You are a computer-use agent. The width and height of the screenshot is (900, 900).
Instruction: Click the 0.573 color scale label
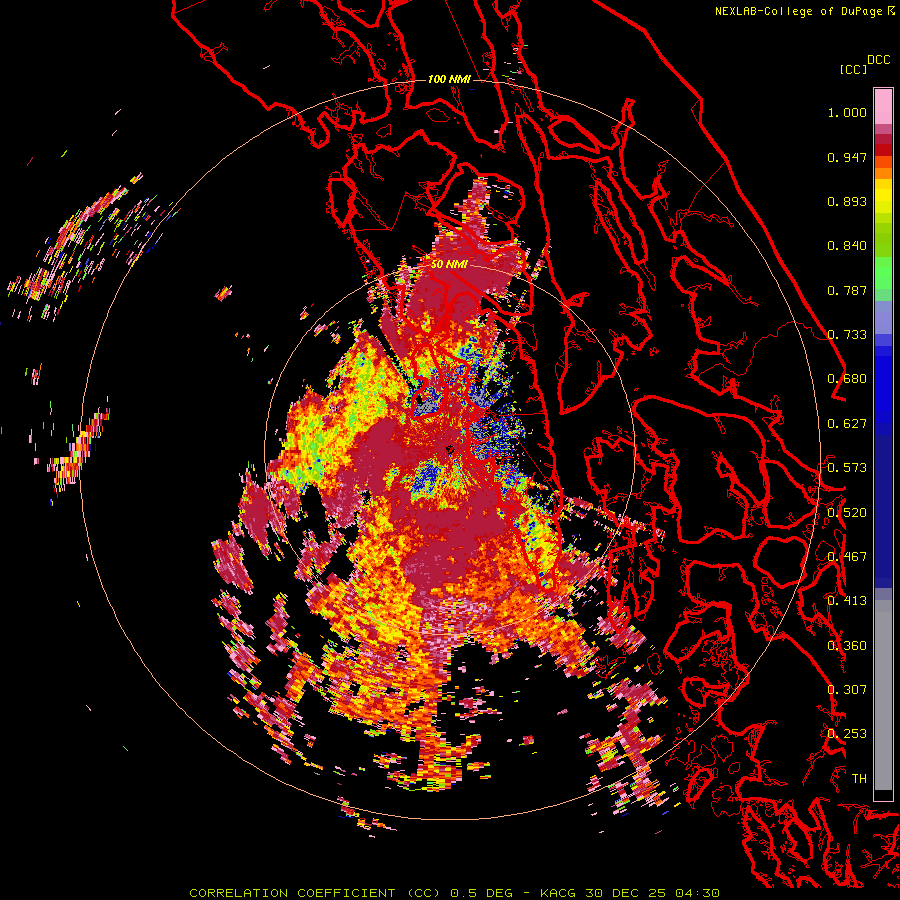coord(847,468)
